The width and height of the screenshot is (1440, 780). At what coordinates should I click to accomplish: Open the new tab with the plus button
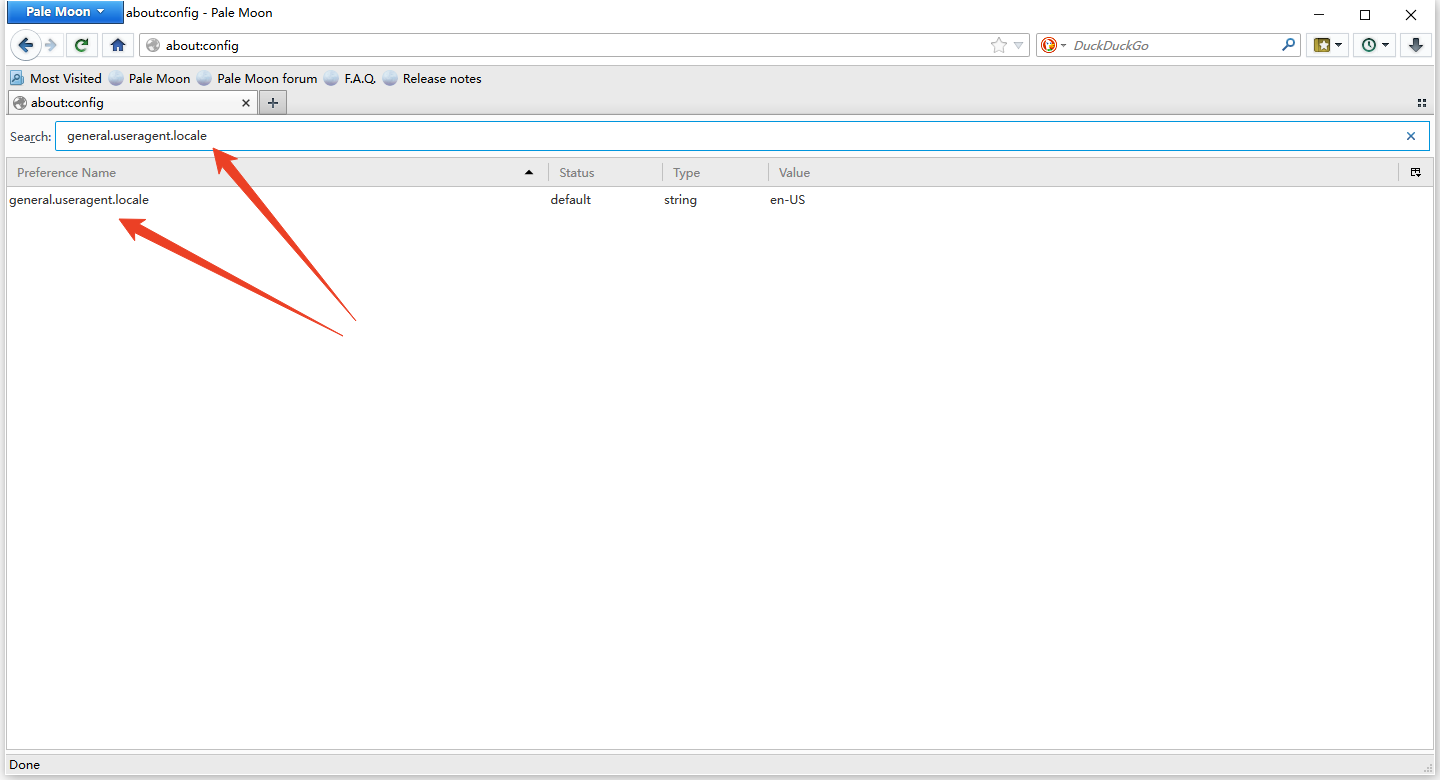point(272,102)
